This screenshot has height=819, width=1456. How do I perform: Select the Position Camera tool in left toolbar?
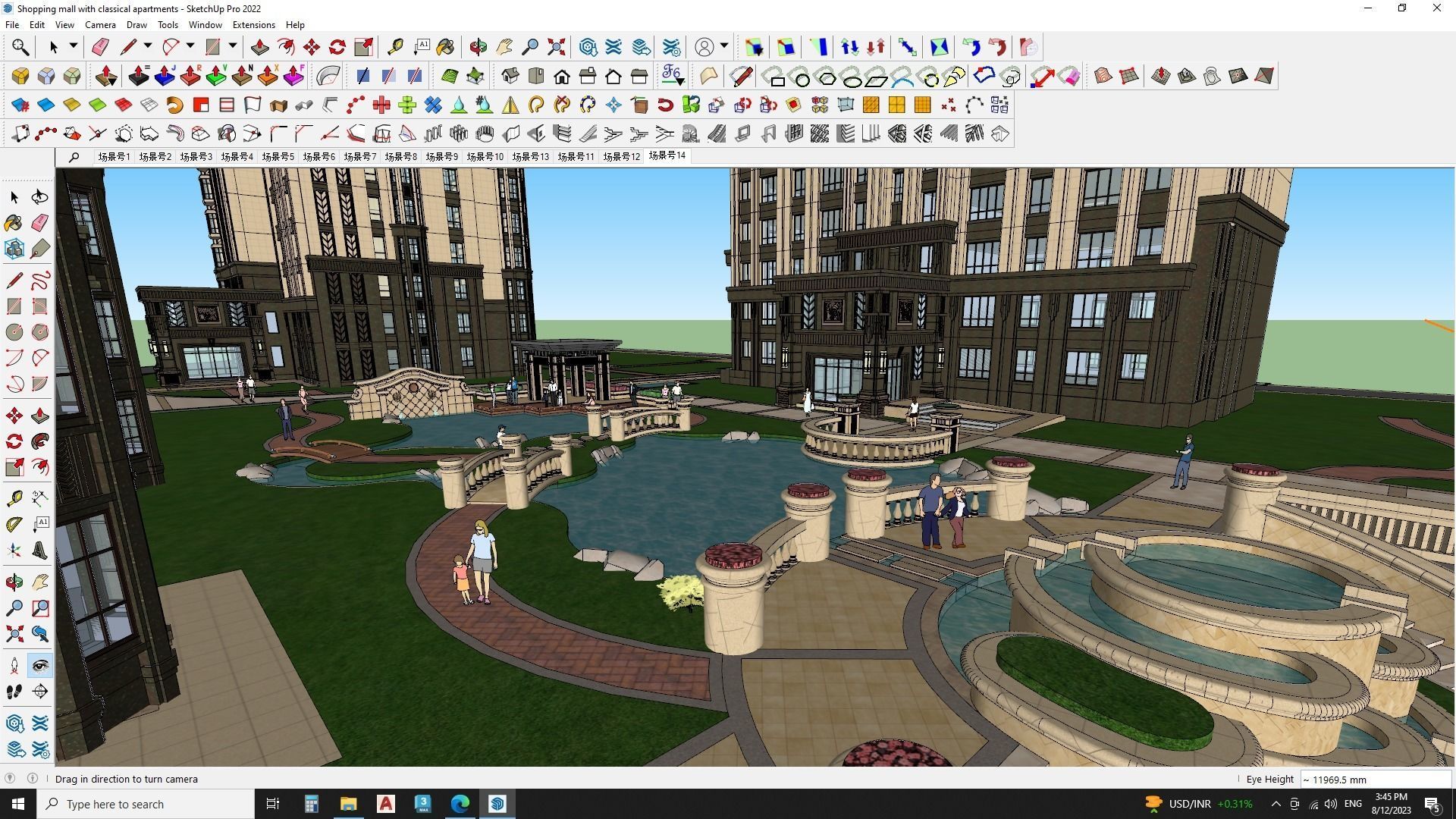pos(14,666)
